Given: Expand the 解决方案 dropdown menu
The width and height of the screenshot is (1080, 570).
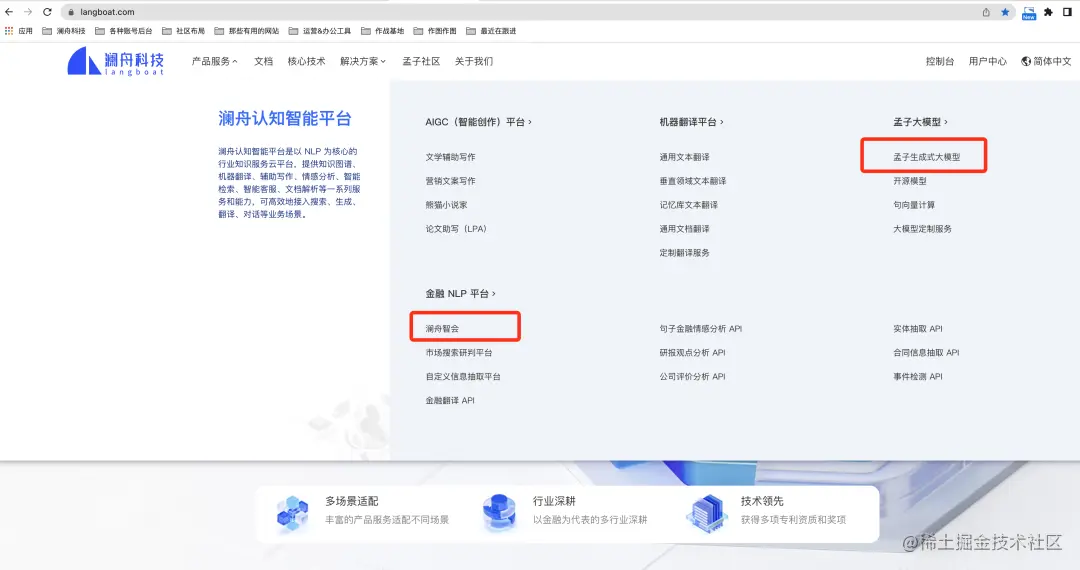Looking at the screenshot, I should 363,61.
